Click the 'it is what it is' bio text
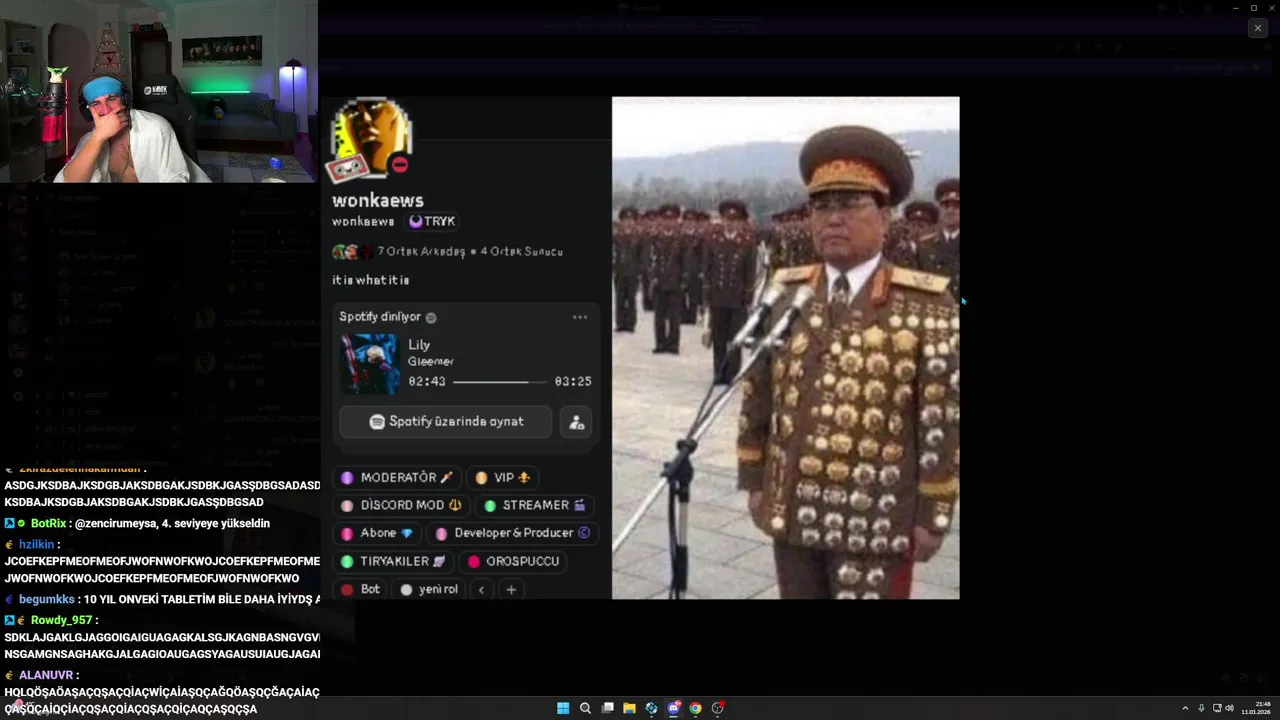 point(371,281)
